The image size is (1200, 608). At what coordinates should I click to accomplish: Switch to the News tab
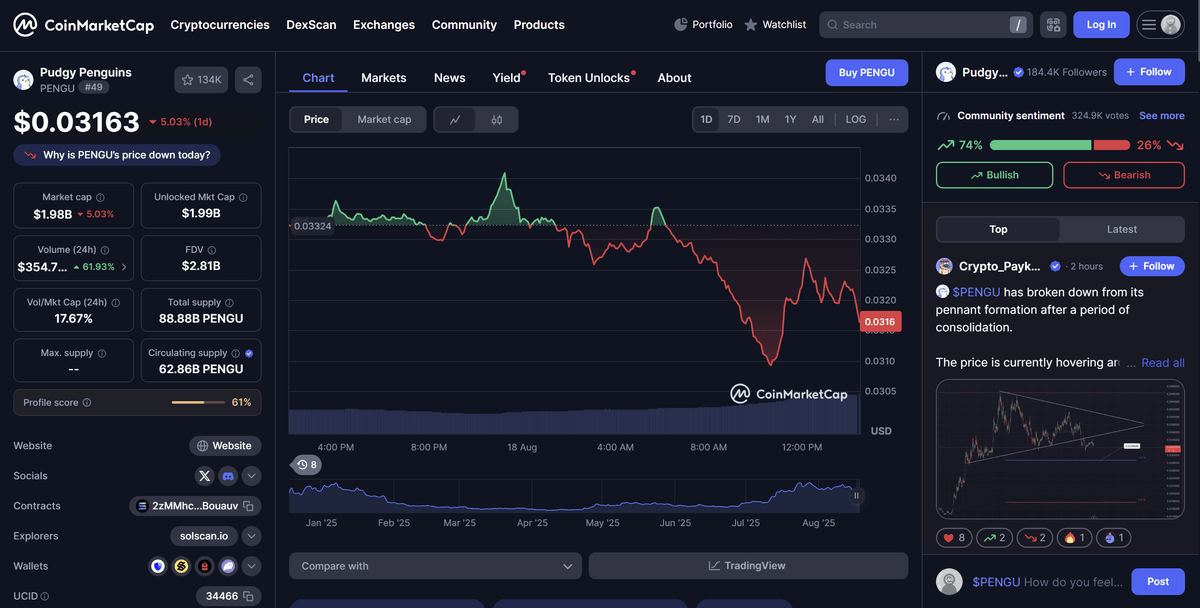[x=450, y=77]
